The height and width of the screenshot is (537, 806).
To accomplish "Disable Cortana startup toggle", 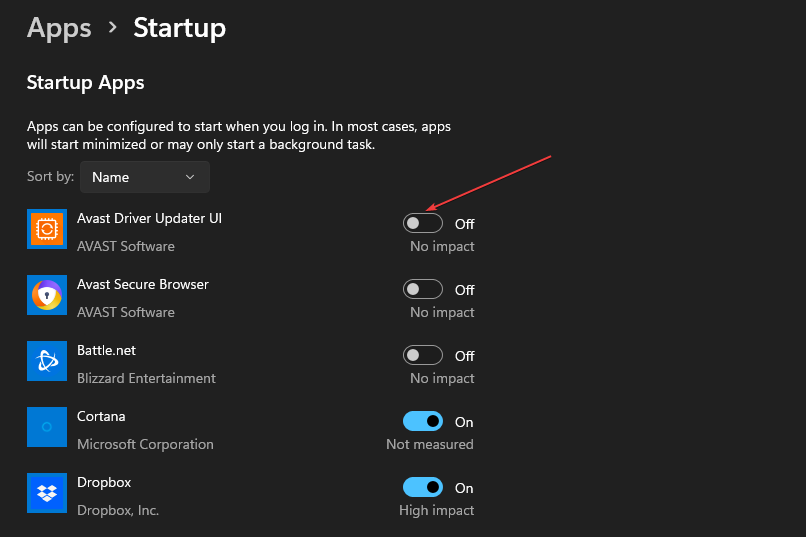I will click(423, 421).
